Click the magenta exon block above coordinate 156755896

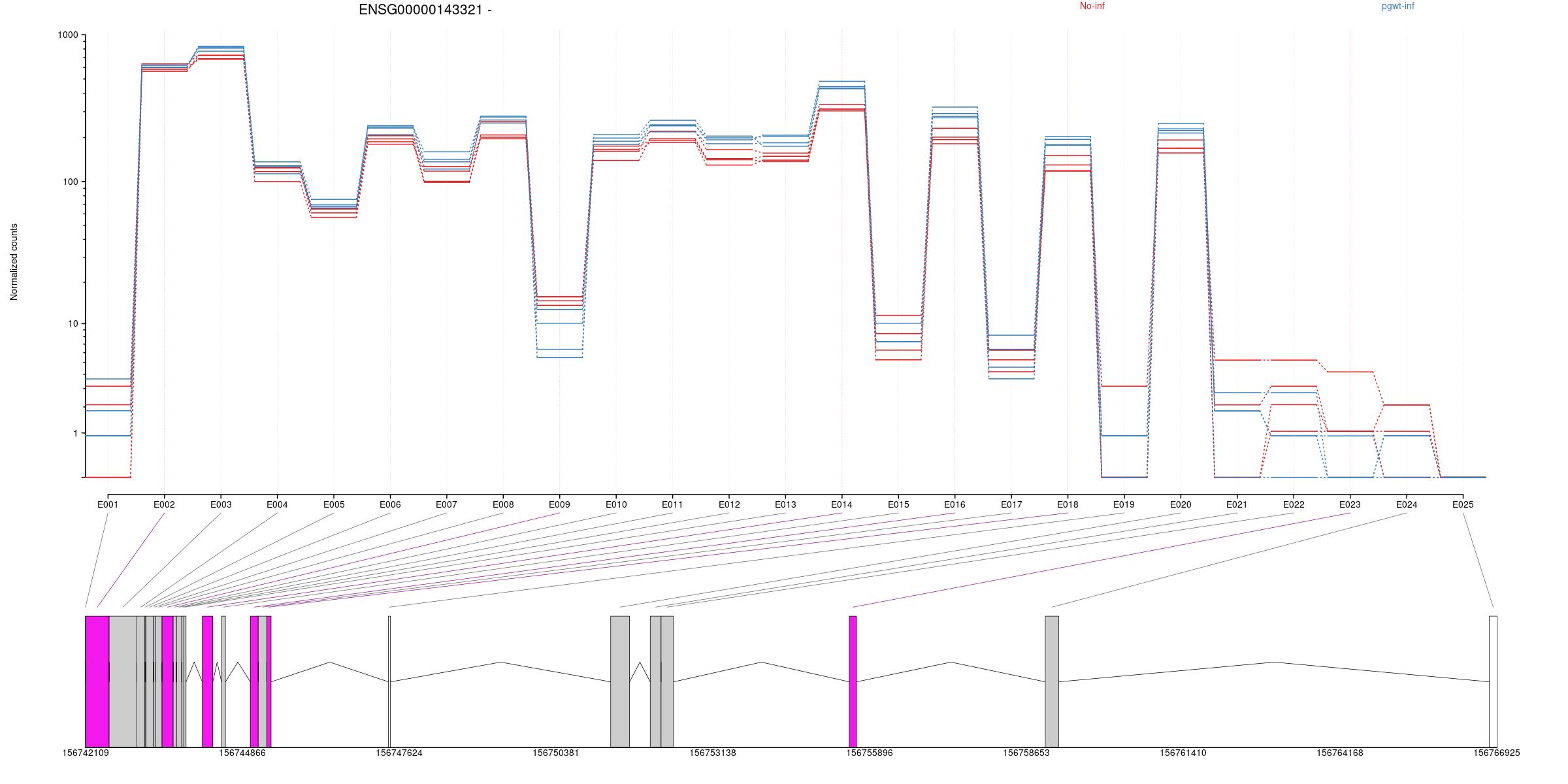(853, 681)
